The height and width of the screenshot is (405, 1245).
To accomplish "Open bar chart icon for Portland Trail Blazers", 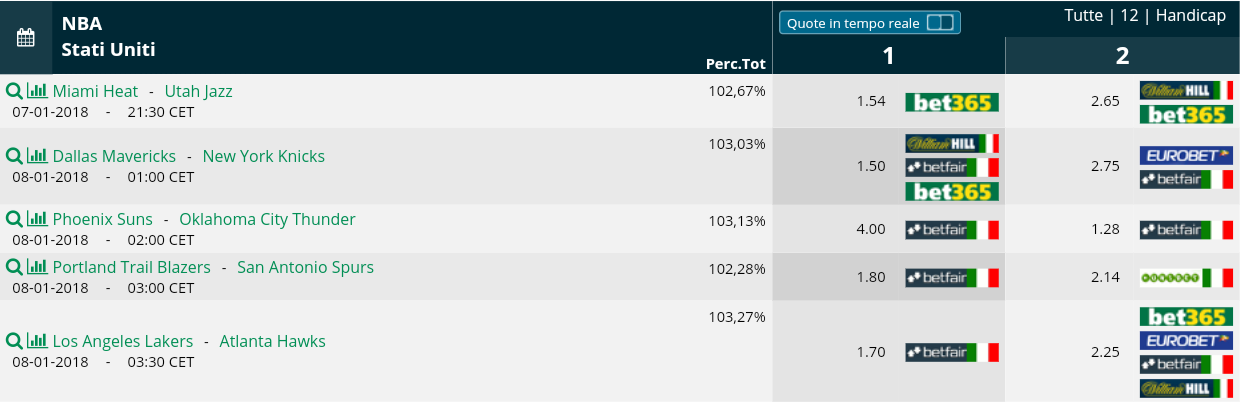I will pos(37,267).
